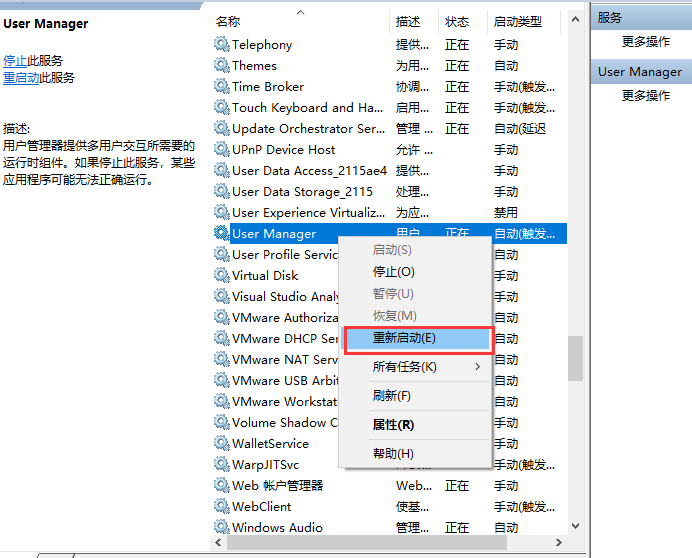Screen dimensions: 692x558
Task: Click the 重启动 link for this service
Action: 21,78
